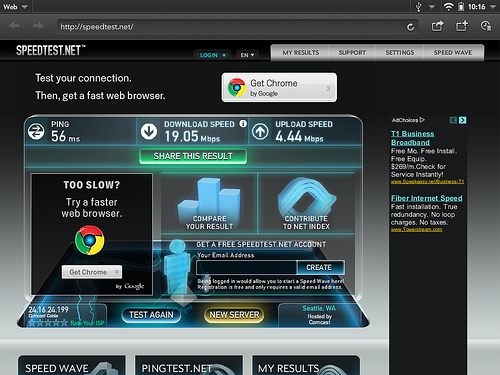The width and height of the screenshot is (500, 375).
Task: Open the MY RESULTS bottom card
Action: (x=306, y=365)
